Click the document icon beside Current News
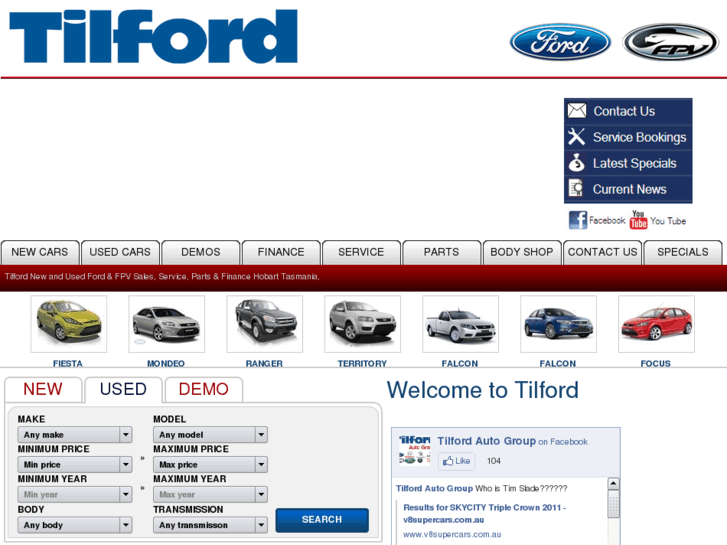Viewport: 727px width, 545px height. 576,189
